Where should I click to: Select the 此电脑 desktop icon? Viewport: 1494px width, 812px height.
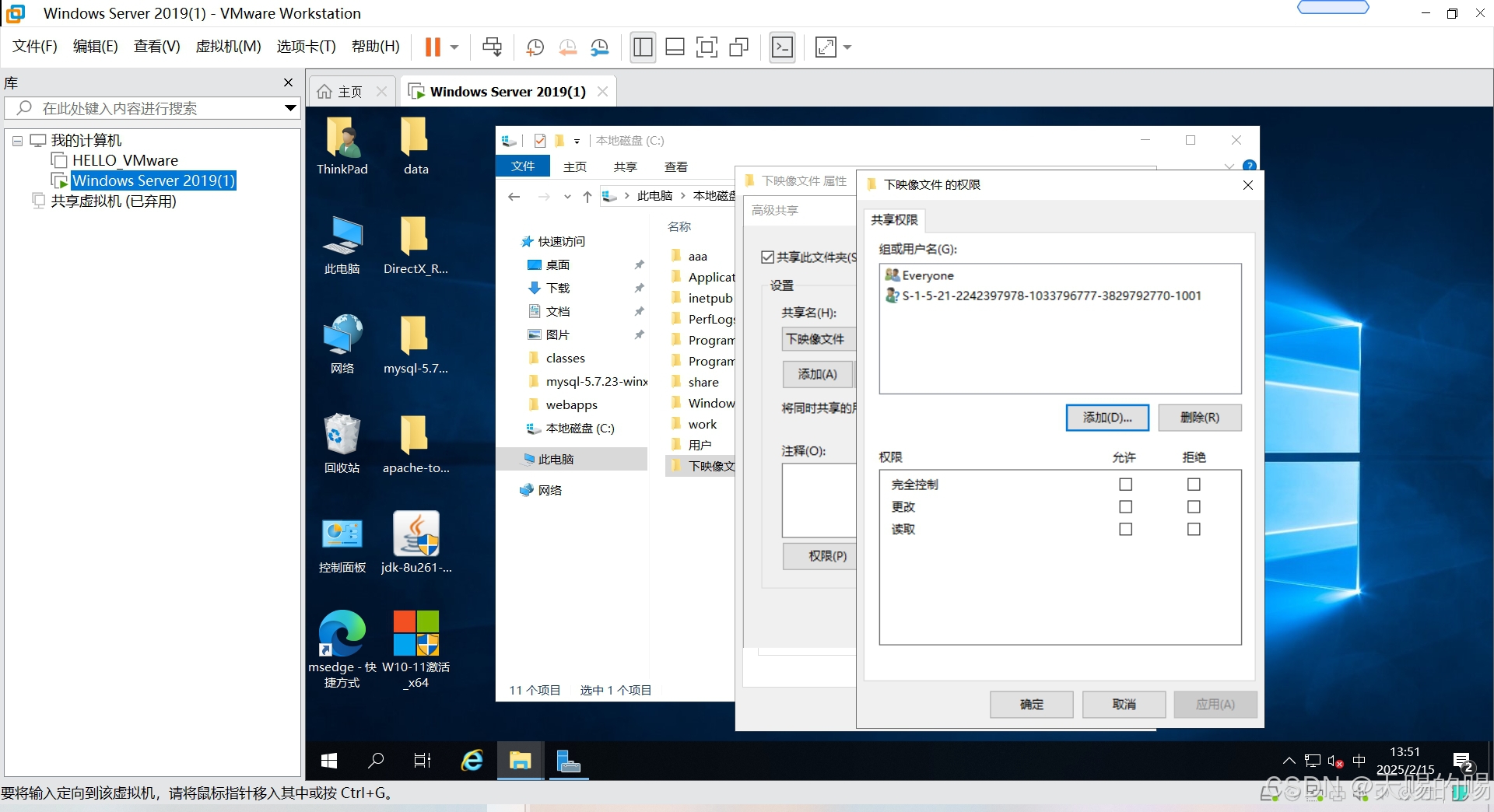tap(342, 246)
